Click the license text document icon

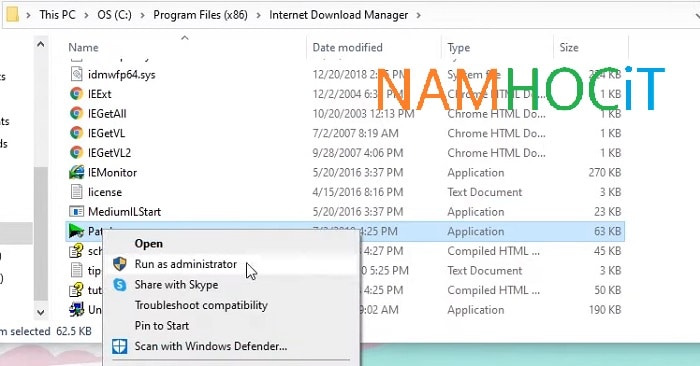(76, 192)
